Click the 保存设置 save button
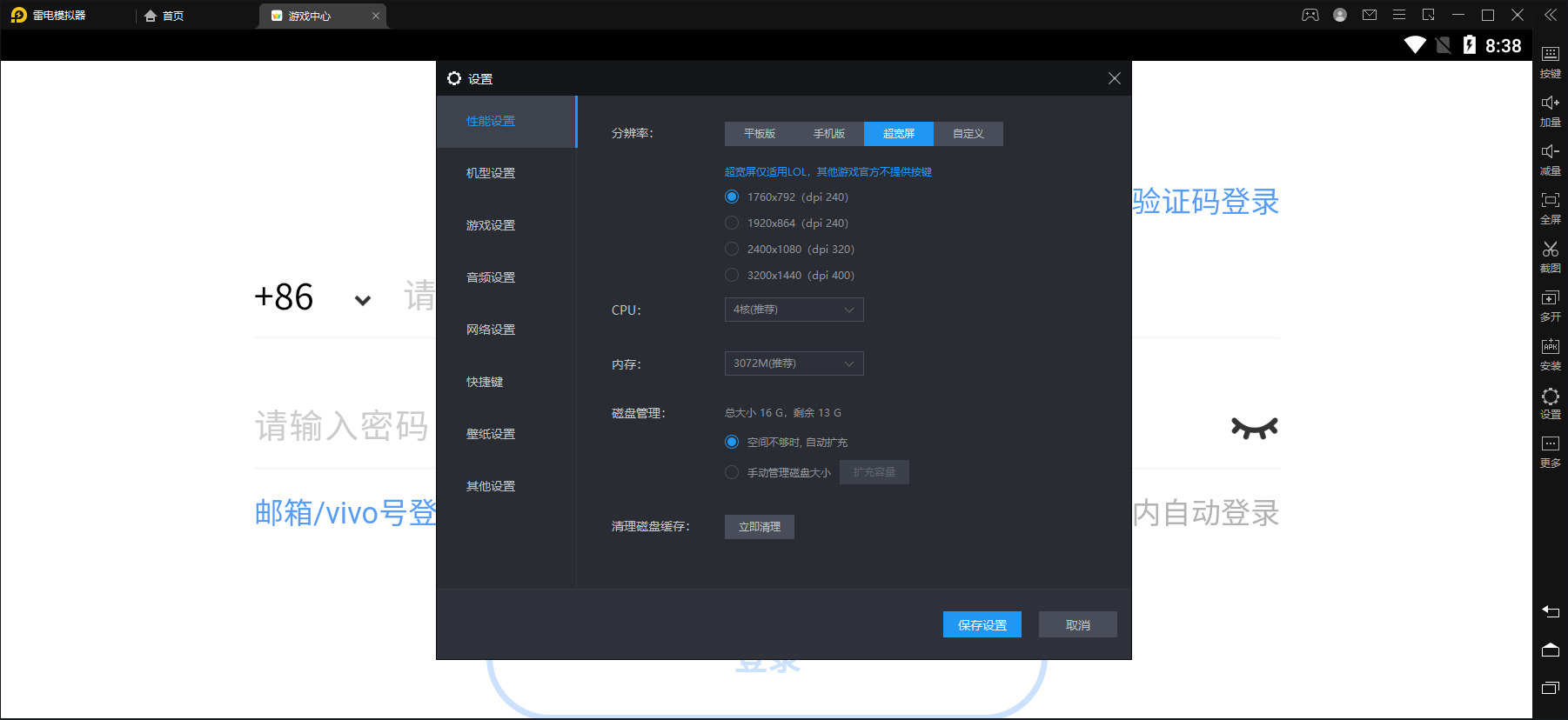 pos(982,625)
